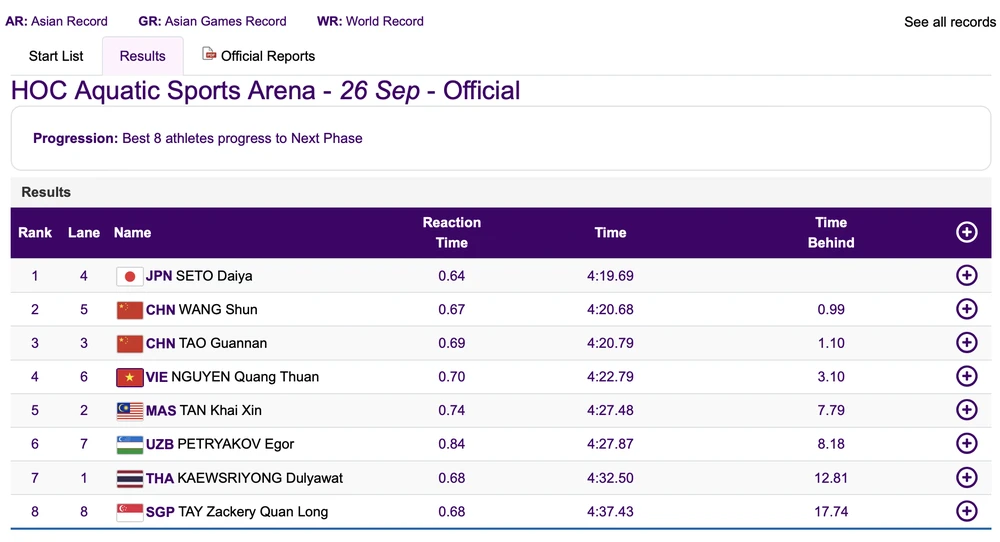Switch to the Start List tab

(x=56, y=56)
